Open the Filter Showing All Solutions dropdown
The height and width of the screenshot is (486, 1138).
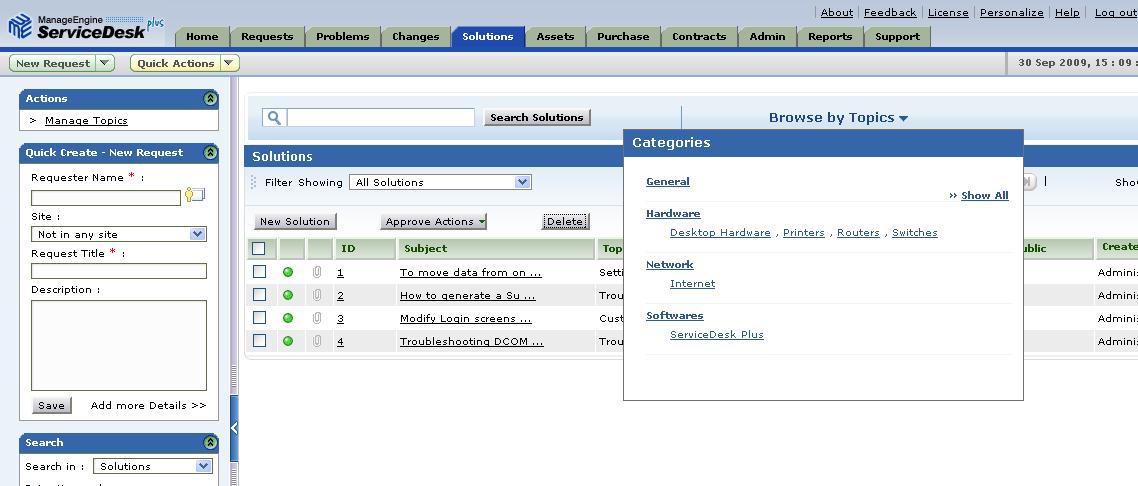click(440, 182)
